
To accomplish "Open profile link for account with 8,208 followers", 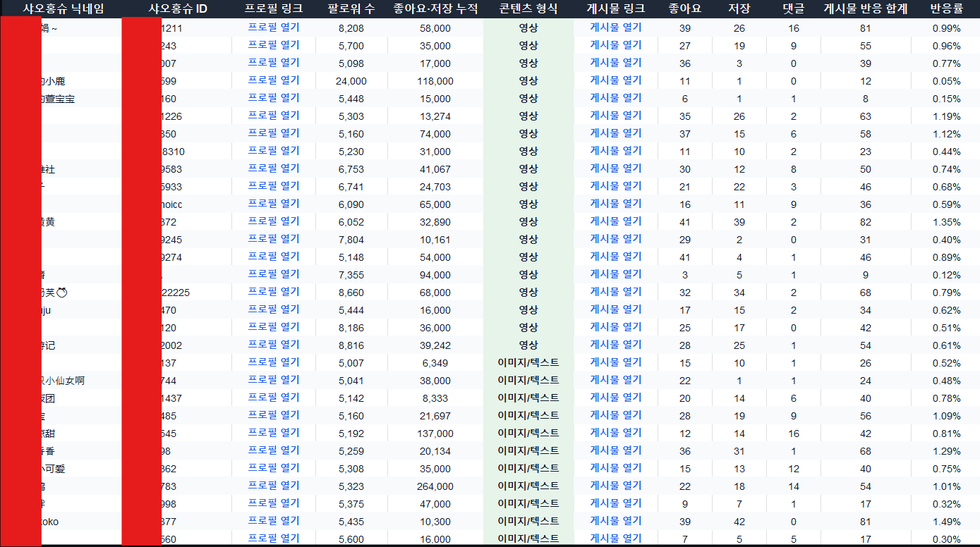I will click(x=274, y=28).
